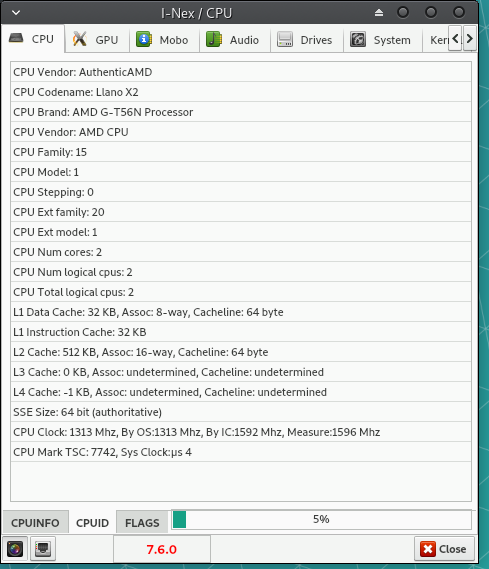Select the L3 Cache 0 KB row
489x569 pixels.
pyautogui.click(x=241, y=372)
